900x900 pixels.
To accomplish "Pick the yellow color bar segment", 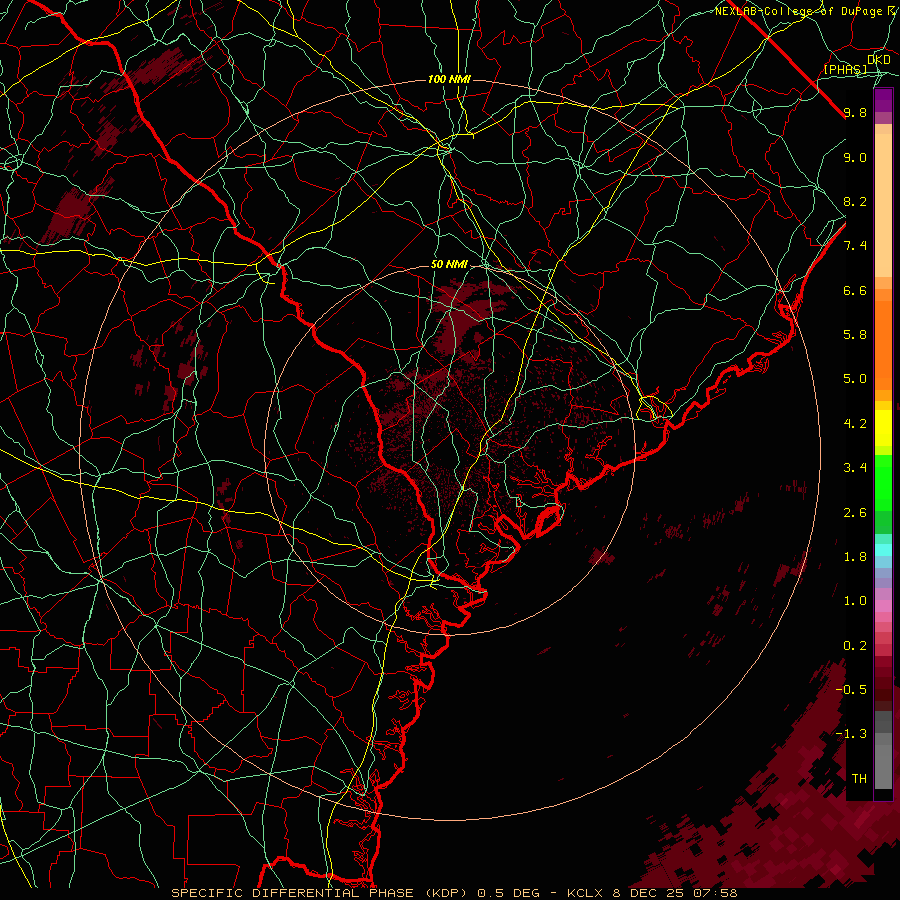I will 883,428.
